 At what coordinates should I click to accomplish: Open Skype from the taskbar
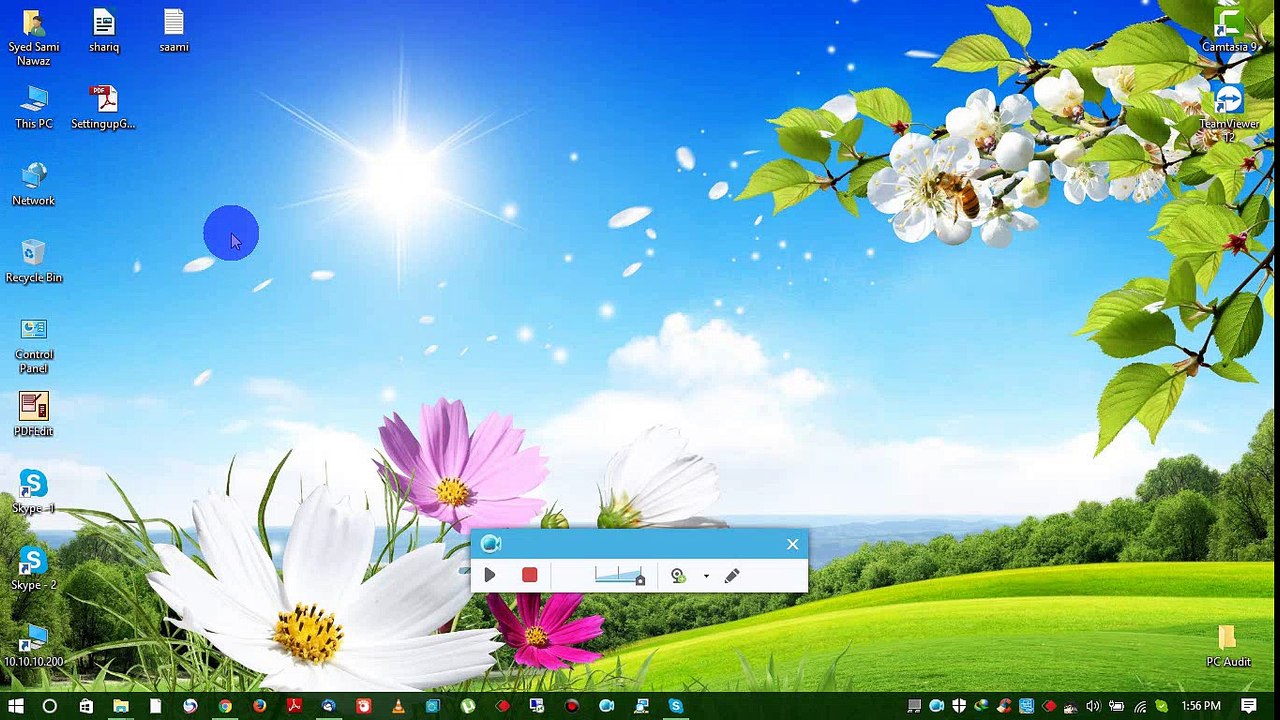675,706
